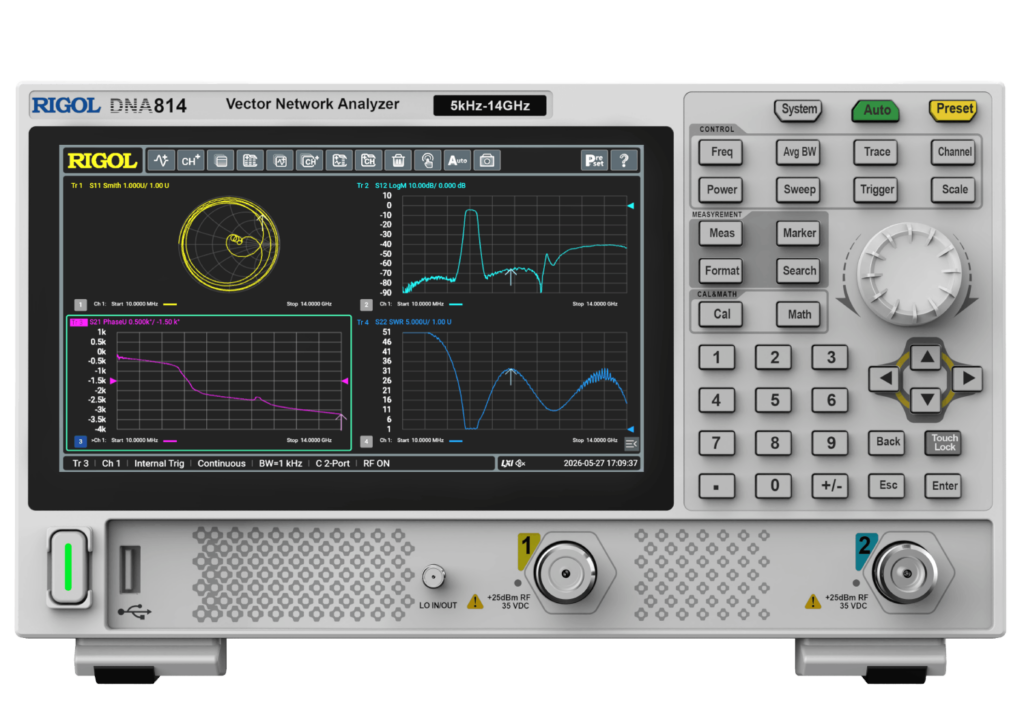Push the down arrow navigation key
This screenshot has width=1024, height=724.
click(926, 399)
